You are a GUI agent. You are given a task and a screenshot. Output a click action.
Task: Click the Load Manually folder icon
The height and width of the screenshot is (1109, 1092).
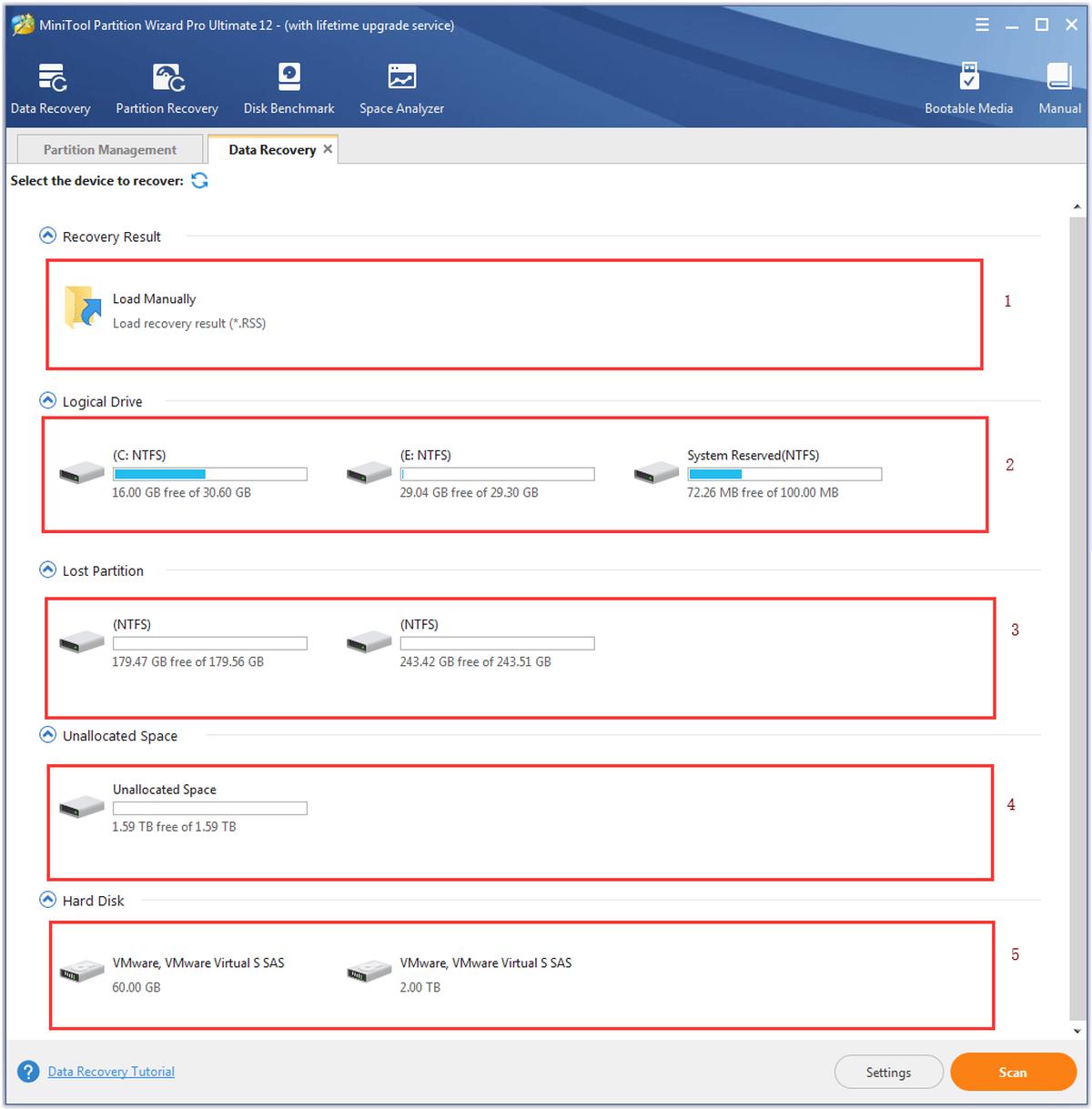pos(83,307)
